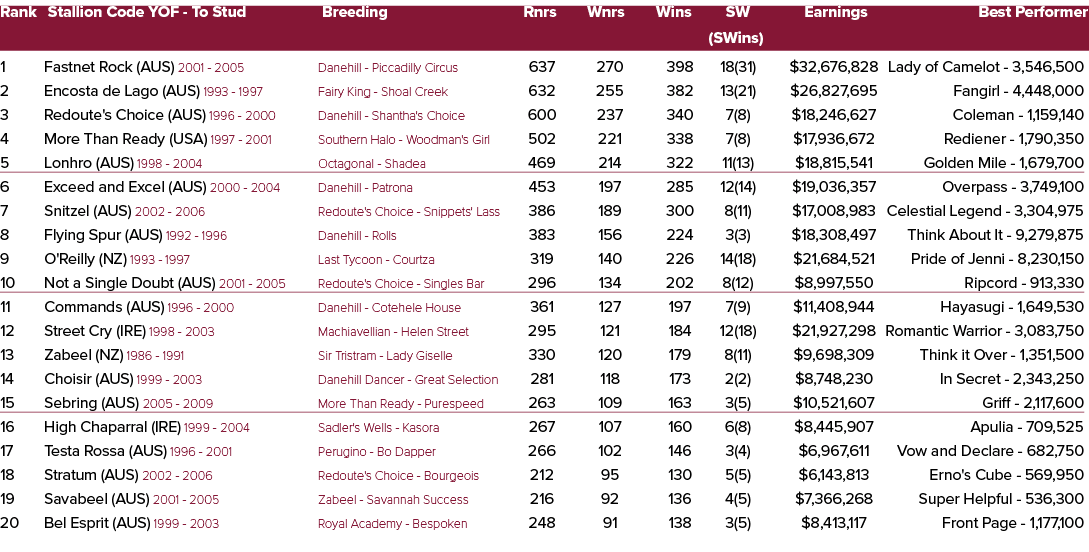
Task: Click the Earnings column header
Action: (x=836, y=12)
